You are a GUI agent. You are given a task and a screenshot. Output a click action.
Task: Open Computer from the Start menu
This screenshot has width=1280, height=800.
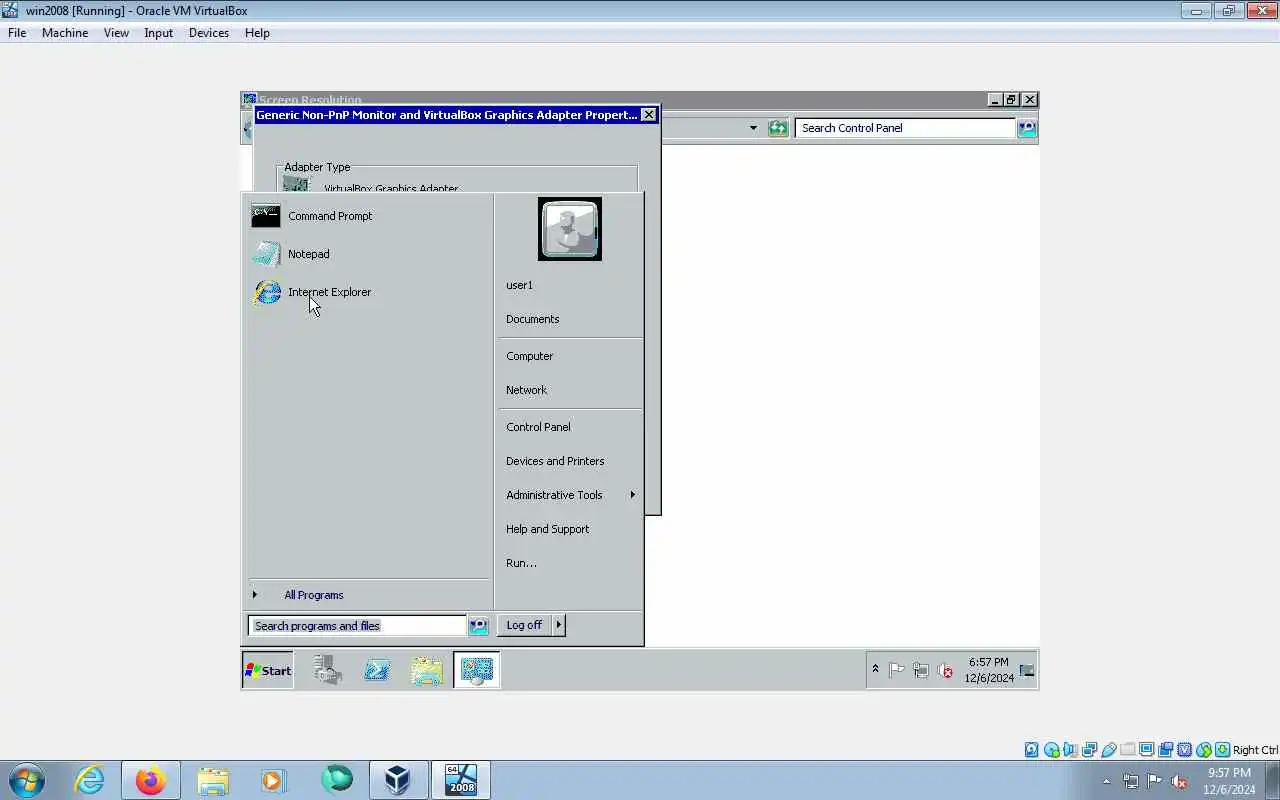[x=529, y=356]
